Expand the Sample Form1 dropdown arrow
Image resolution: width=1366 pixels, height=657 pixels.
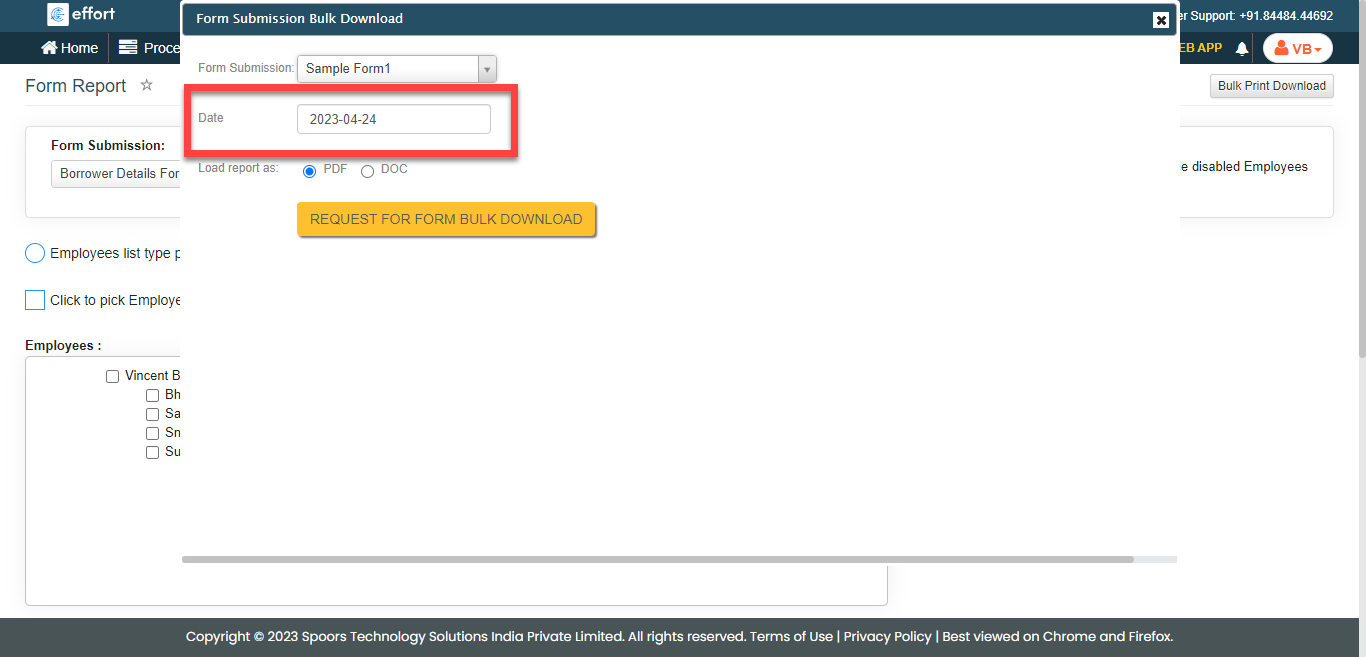click(487, 69)
